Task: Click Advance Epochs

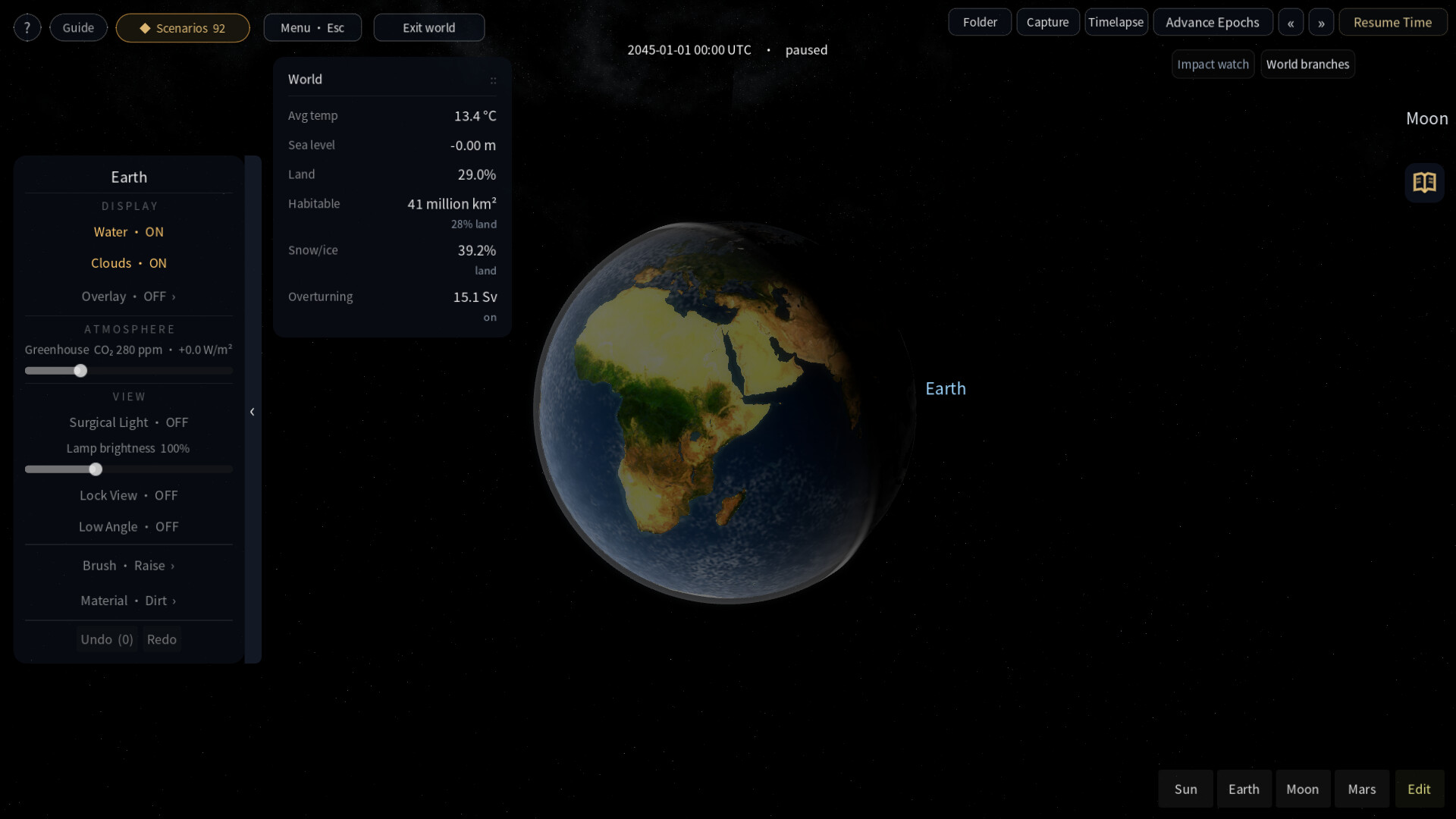Action: tap(1213, 23)
